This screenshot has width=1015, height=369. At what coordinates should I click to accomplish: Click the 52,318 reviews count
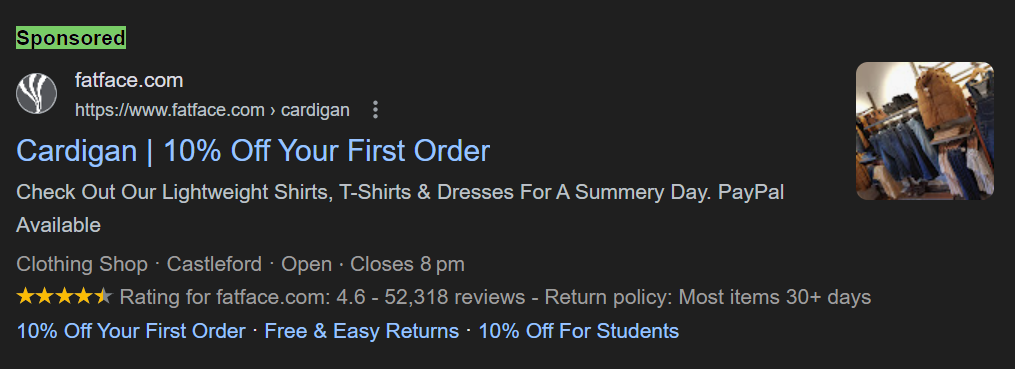tap(454, 297)
